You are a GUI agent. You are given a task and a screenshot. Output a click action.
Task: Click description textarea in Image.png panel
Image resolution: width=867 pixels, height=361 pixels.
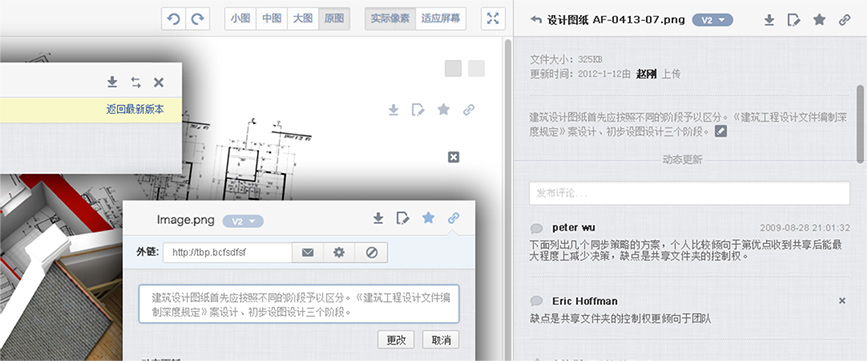point(299,304)
